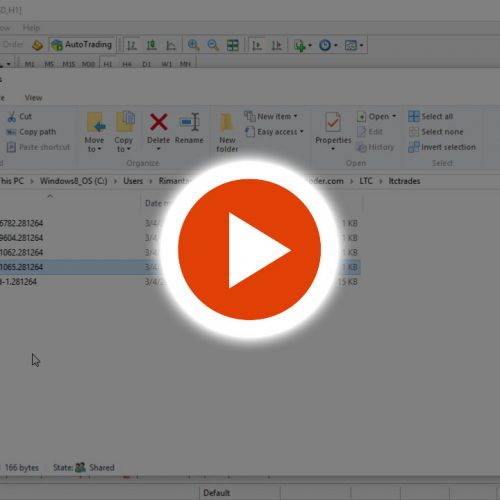Click the zoom in magnifier icon

(193, 45)
